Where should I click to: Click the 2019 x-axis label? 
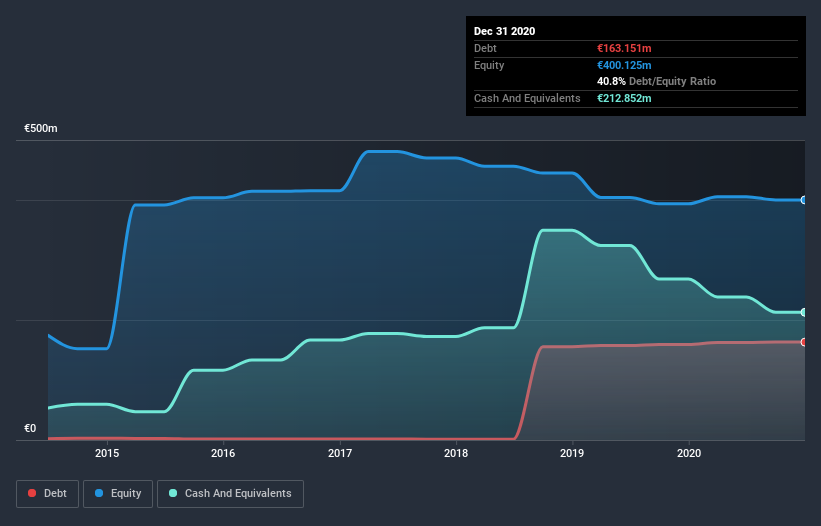click(572, 453)
